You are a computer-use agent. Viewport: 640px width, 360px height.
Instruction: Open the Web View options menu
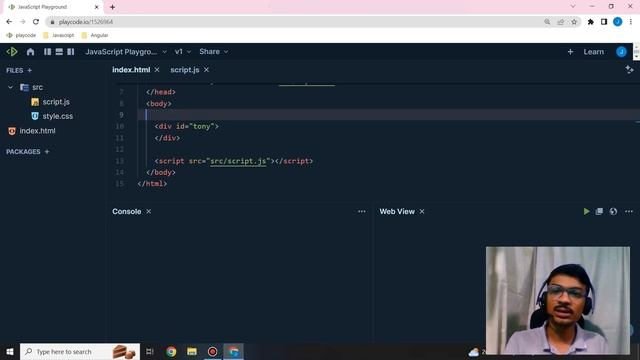point(629,211)
